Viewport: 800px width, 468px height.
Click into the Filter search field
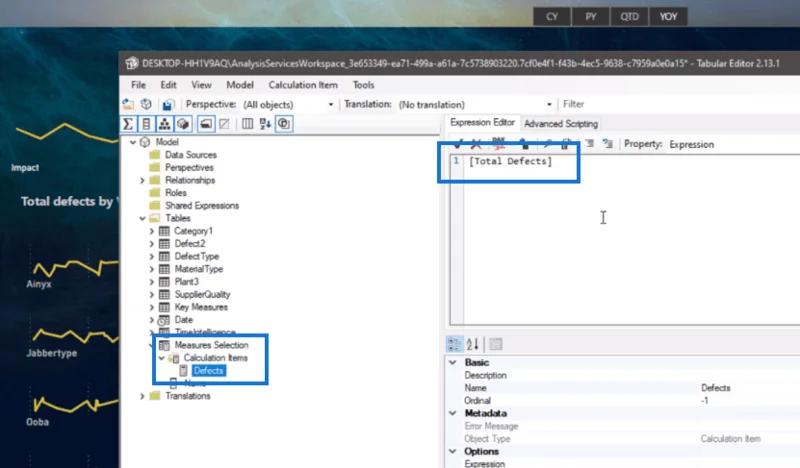tap(679, 104)
